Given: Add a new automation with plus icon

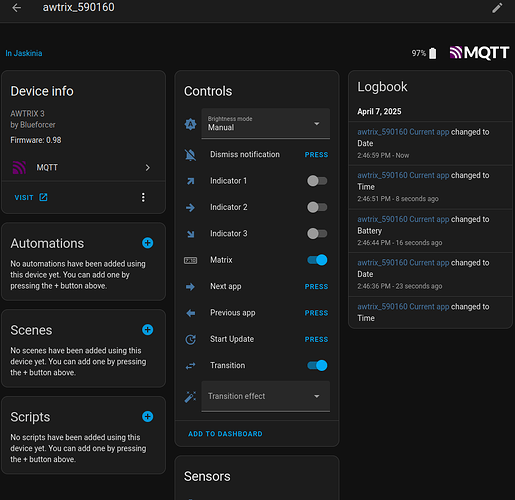Looking at the screenshot, I should (x=147, y=243).
